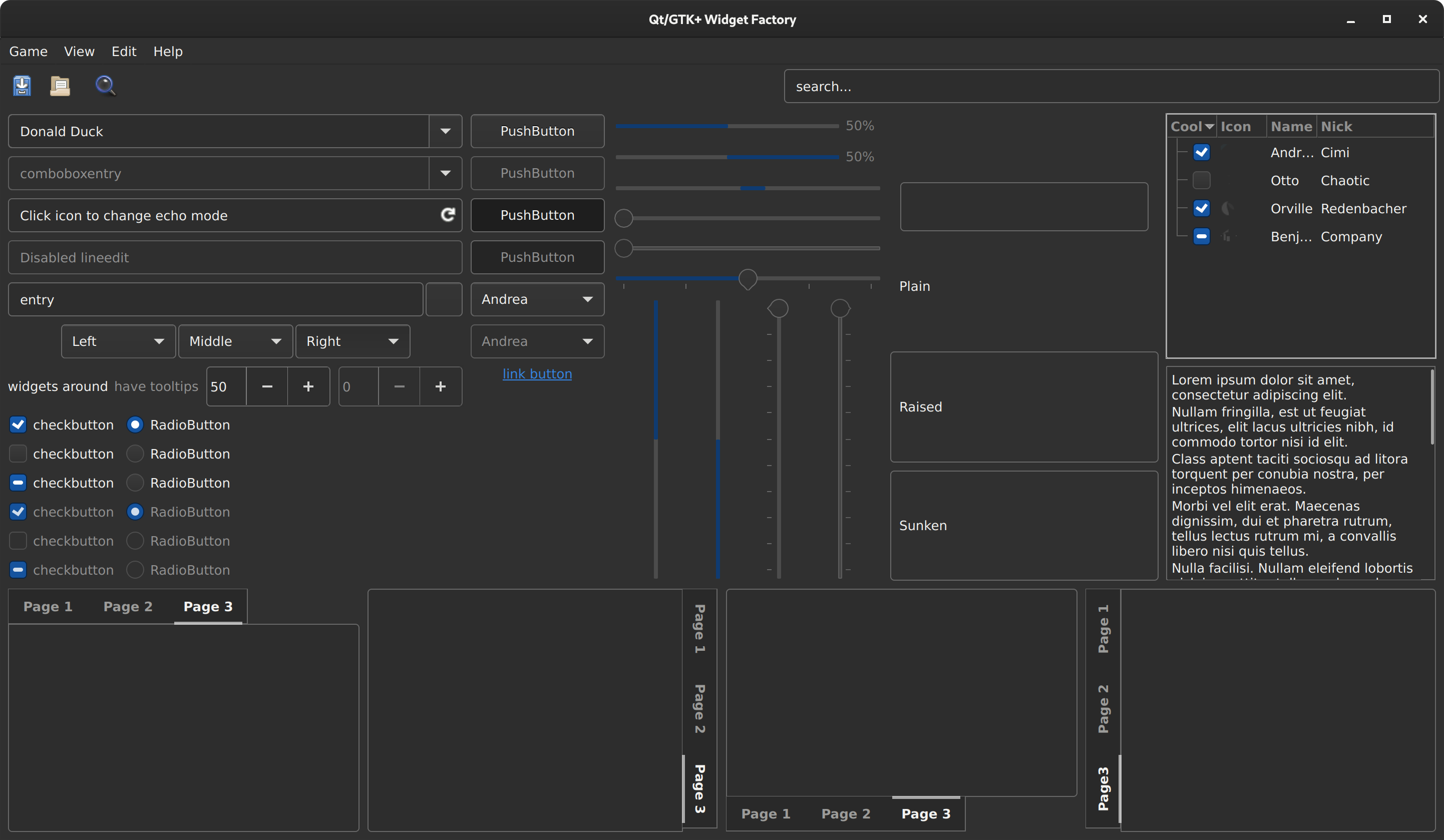Click the moon/night mode icon for Orville
The image size is (1444, 840).
coord(1228,208)
